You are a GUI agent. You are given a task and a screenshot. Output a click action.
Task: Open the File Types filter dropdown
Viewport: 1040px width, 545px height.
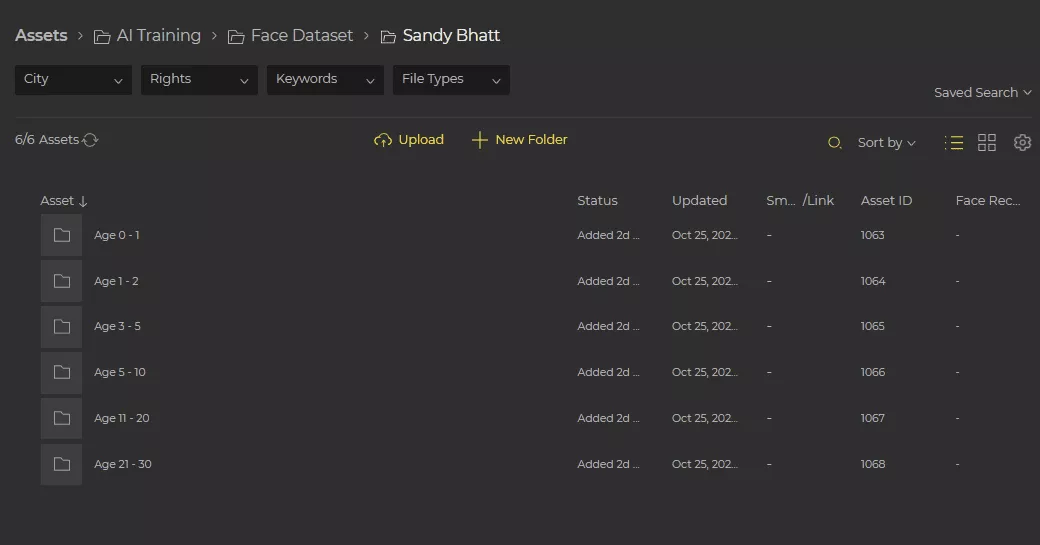click(451, 80)
